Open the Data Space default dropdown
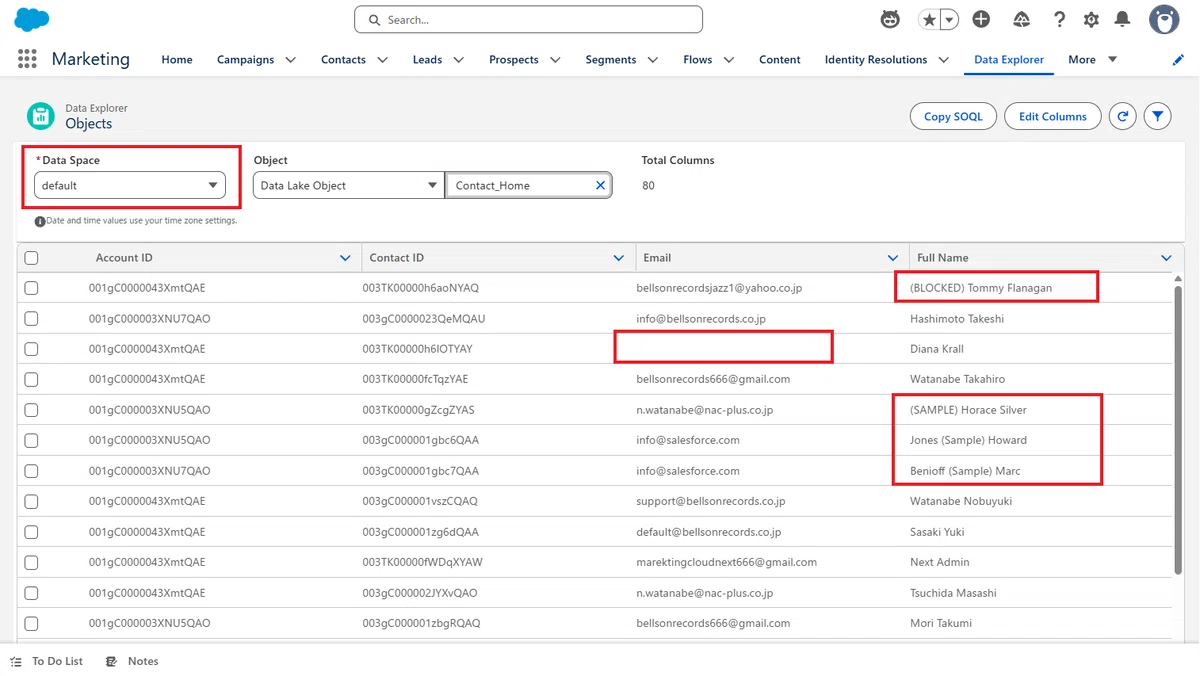This screenshot has width=1200, height=676. coord(130,185)
